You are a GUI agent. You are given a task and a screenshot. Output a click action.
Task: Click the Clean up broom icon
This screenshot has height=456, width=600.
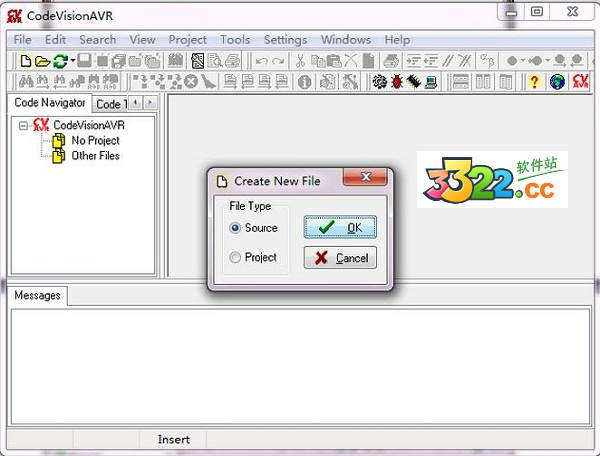click(x=208, y=81)
